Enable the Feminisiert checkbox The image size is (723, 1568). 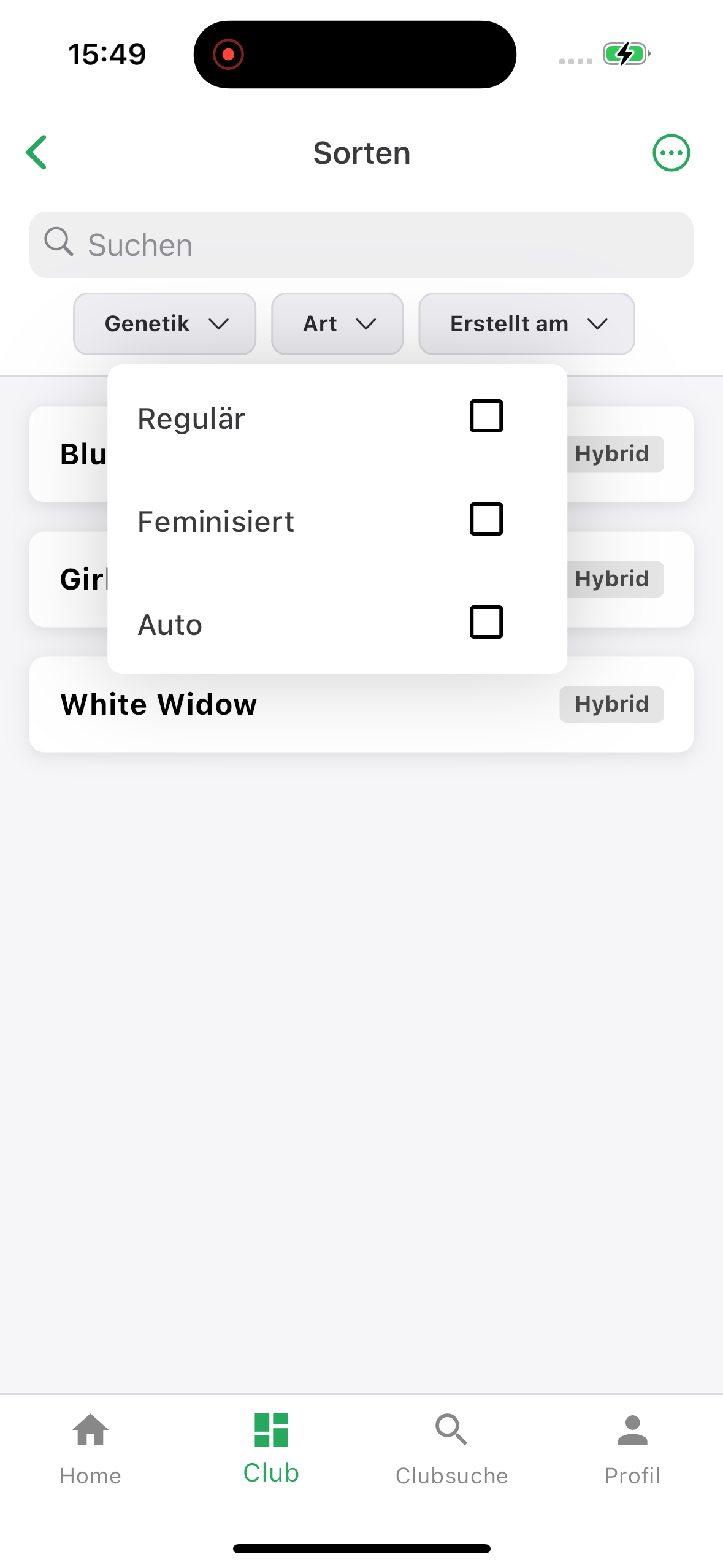[486, 519]
